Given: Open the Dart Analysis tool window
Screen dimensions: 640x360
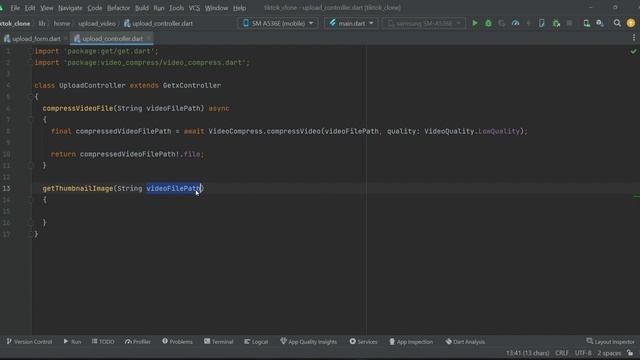Looking at the screenshot, I should tap(465, 342).
